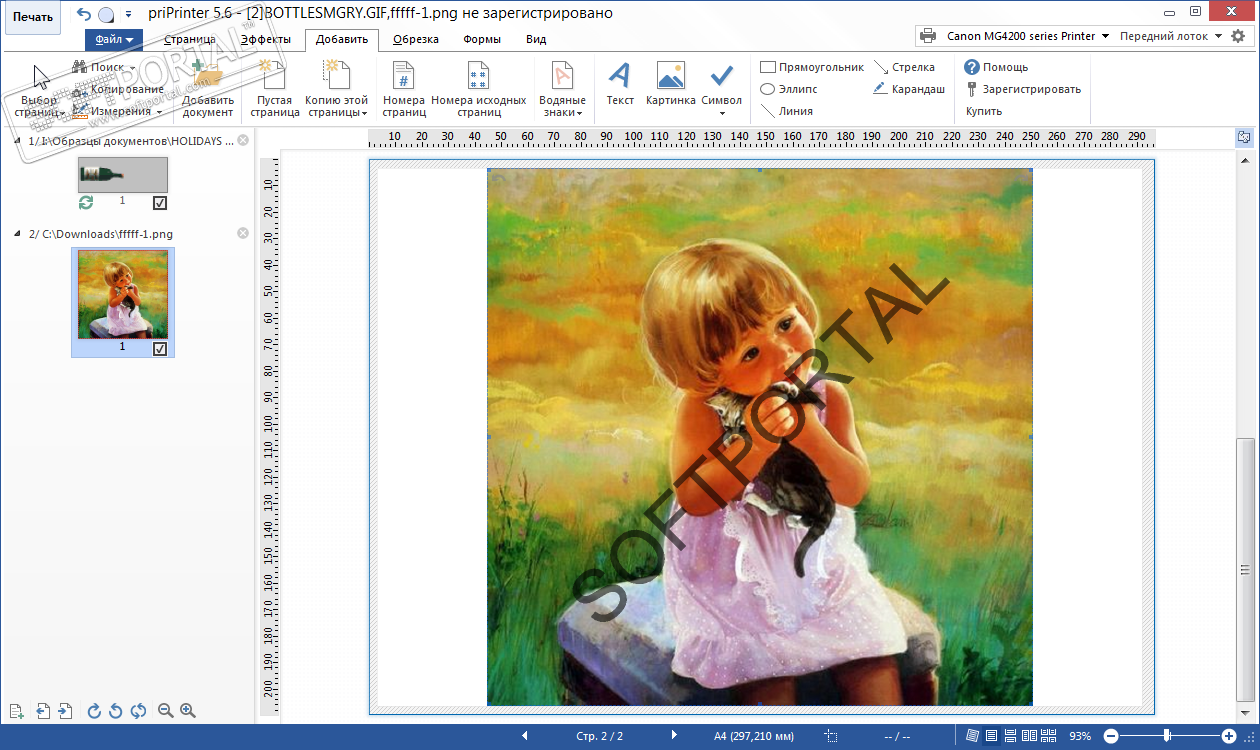Zoom out thumbnails with magnifier minus
The image size is (1260, 750).
[x=166, y=711]
